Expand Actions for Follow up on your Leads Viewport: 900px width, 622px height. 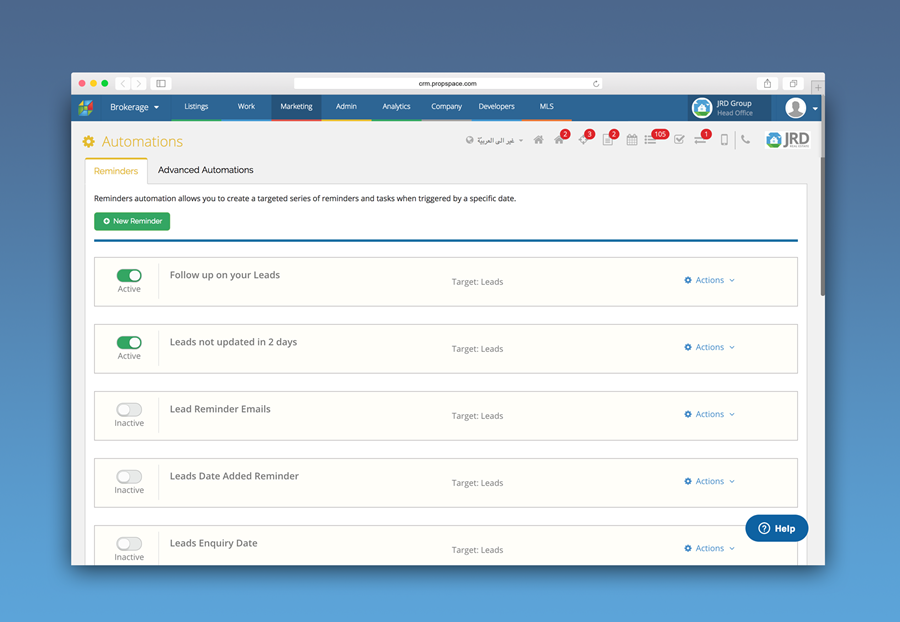(709, 280)
